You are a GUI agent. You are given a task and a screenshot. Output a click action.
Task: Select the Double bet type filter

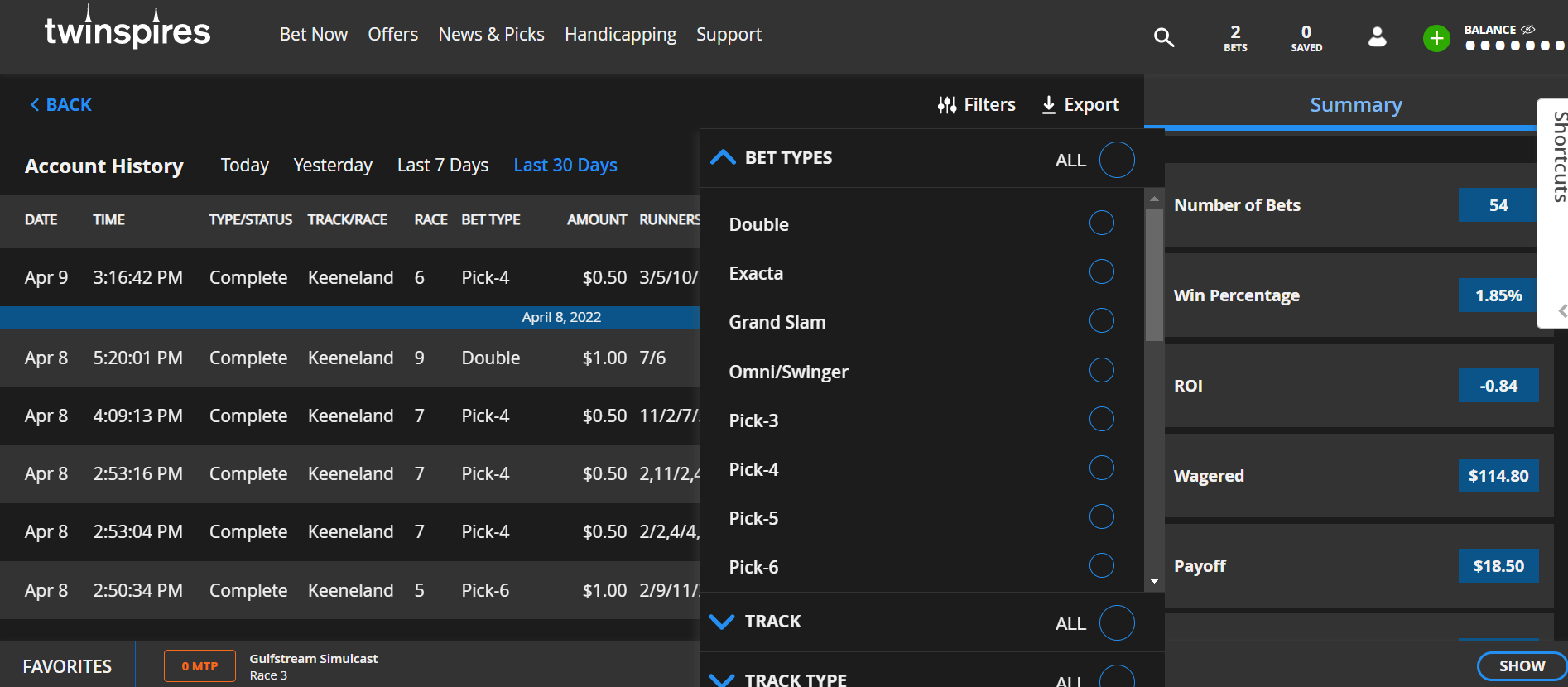coord(1101,223)
